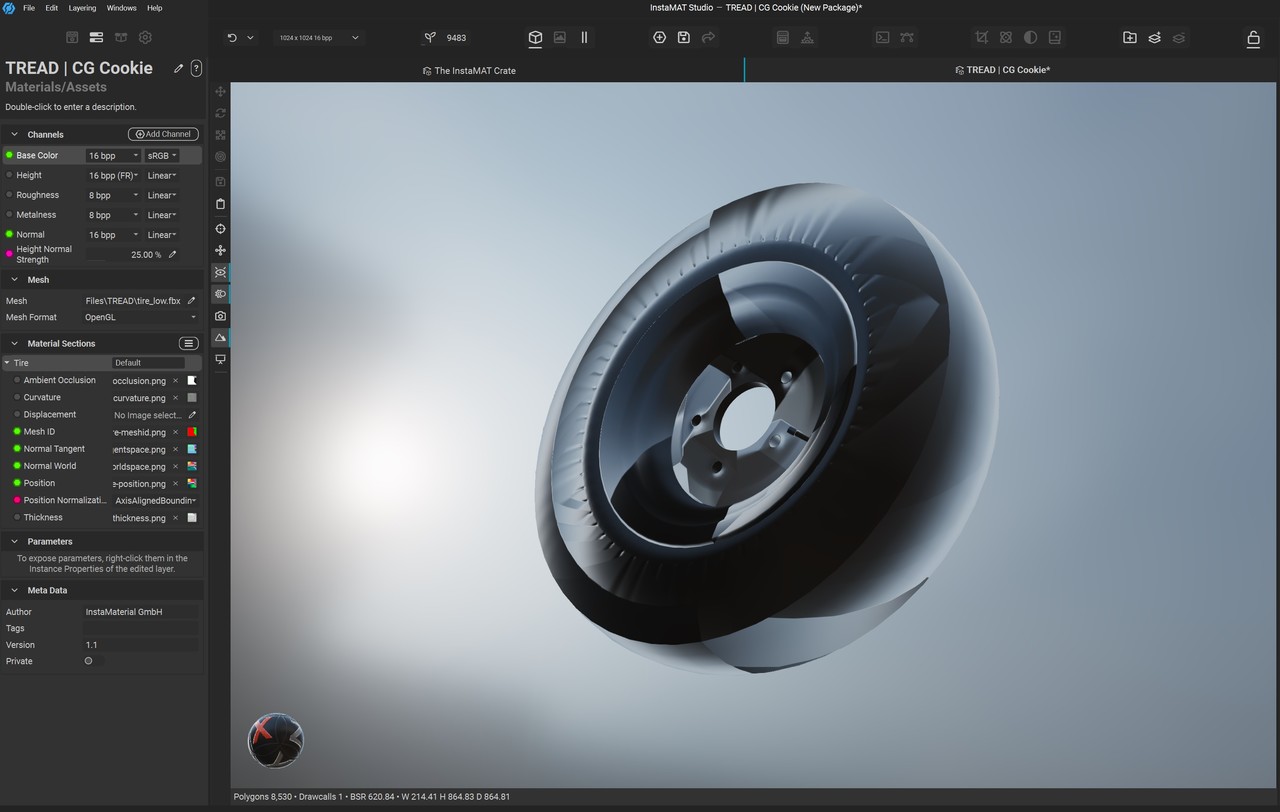Viewport: 1280px width, 812px height.
Task: Enable the Height channel indicator
Action: pyautogui.click(x=9, y=175)
